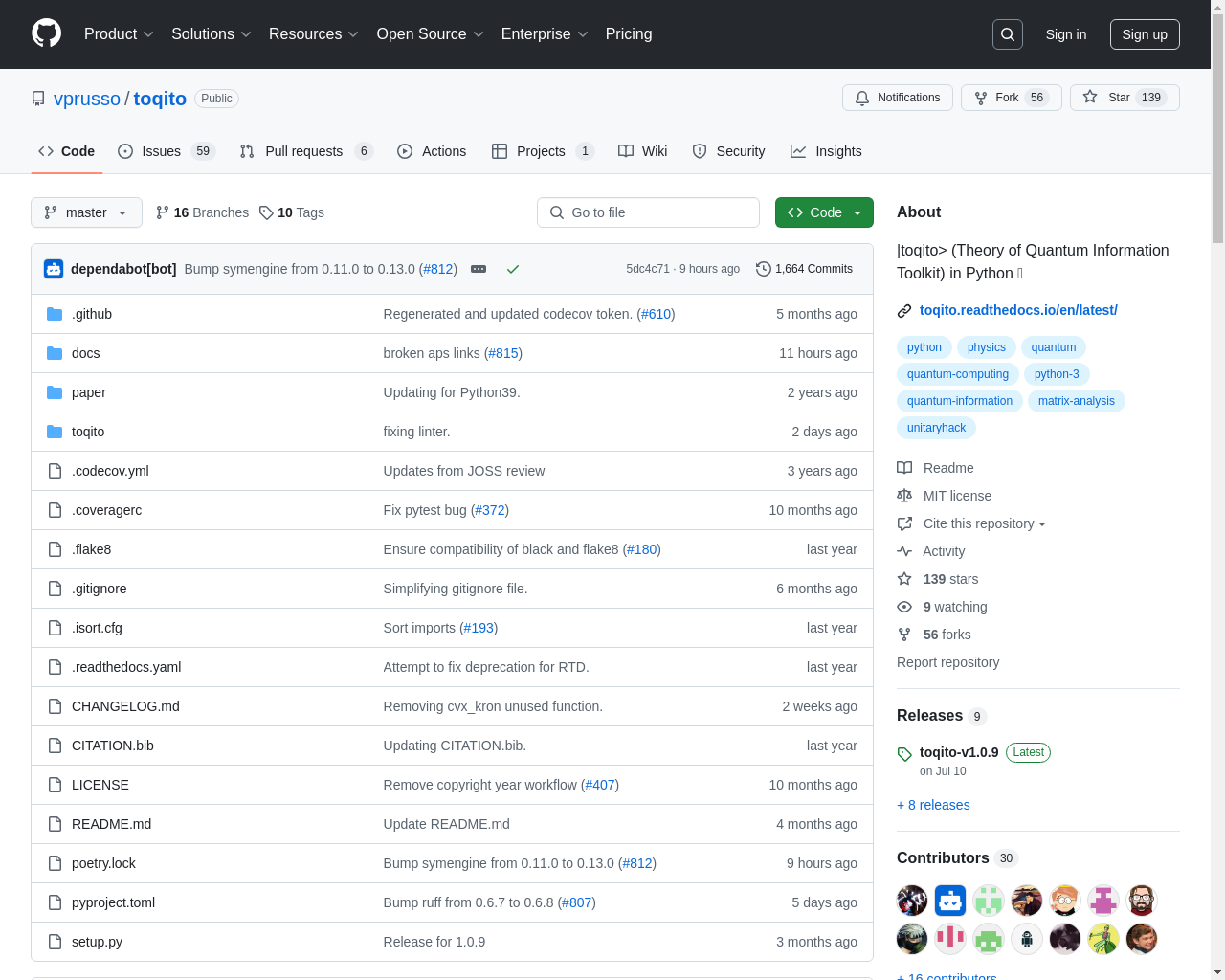The image size is (1225, 980).
Task: Click the Sign in link
Action: [x=1066, y=34]
